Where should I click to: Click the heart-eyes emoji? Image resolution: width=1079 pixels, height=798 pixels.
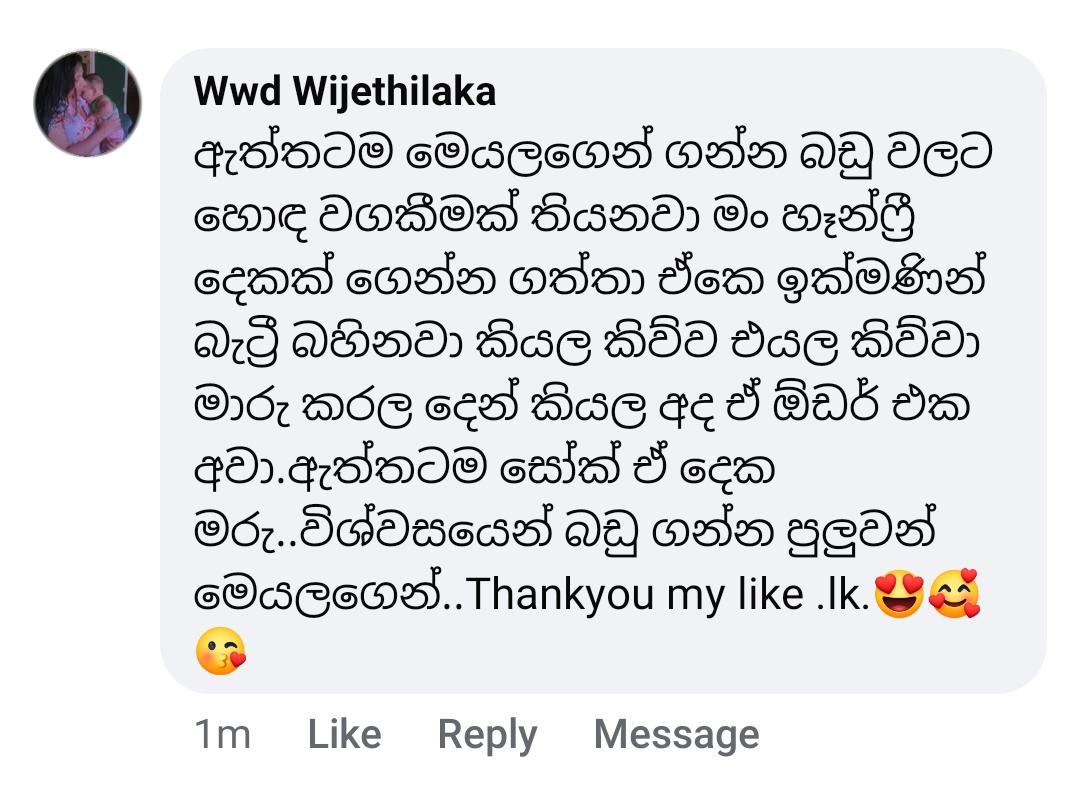(x=898, y=595)
